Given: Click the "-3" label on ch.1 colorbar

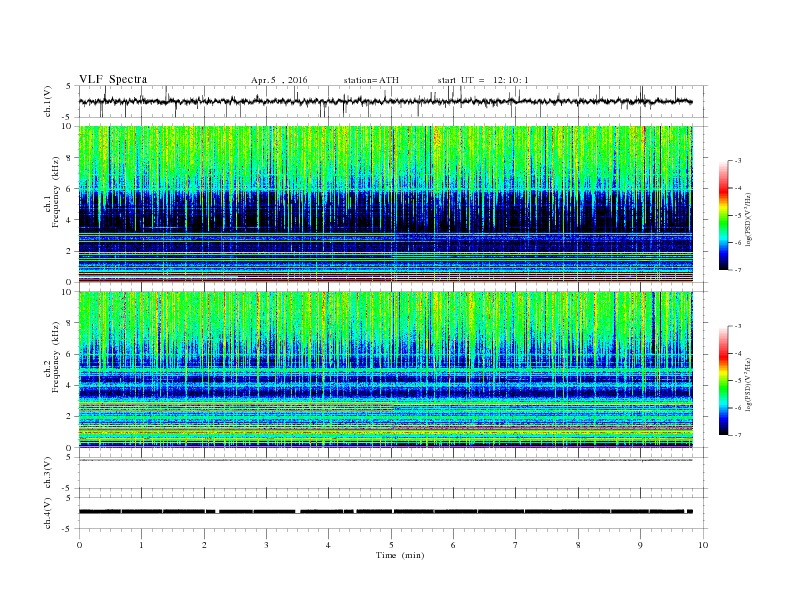Looking at the screenshot, I should tap(738, 161).
